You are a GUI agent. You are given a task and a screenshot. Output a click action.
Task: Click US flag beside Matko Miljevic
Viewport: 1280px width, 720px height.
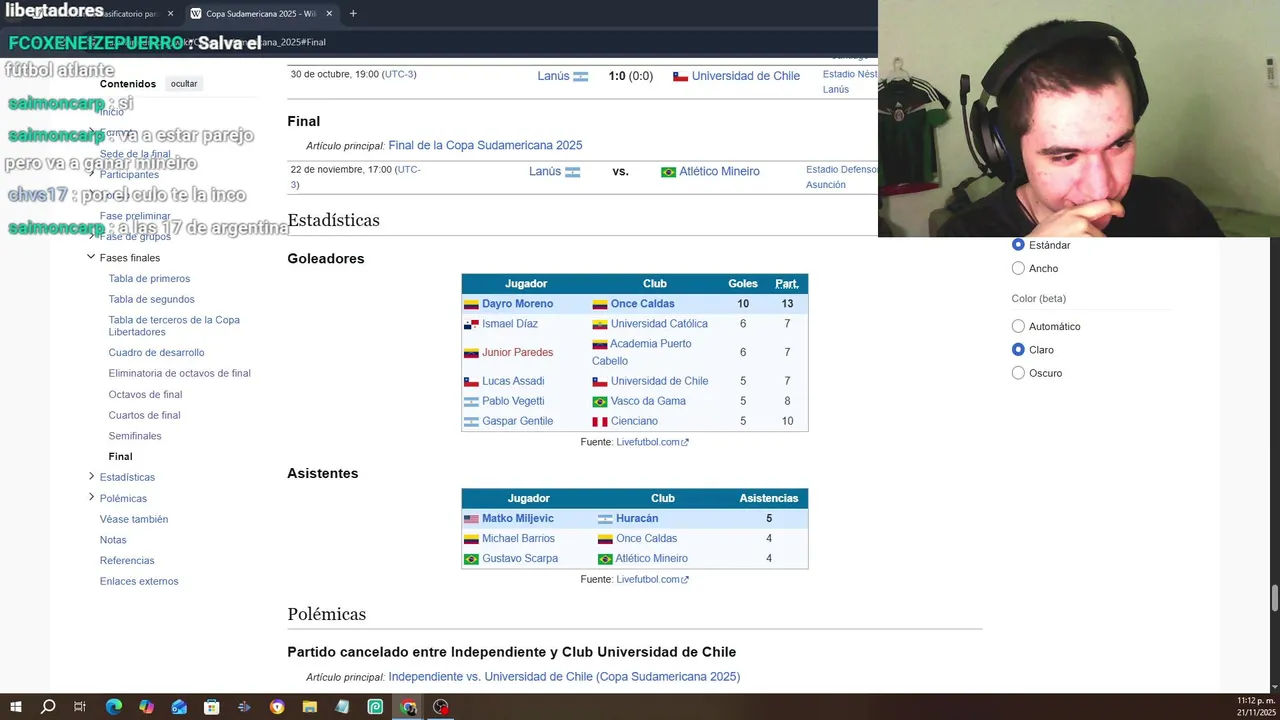coord(471,519)
